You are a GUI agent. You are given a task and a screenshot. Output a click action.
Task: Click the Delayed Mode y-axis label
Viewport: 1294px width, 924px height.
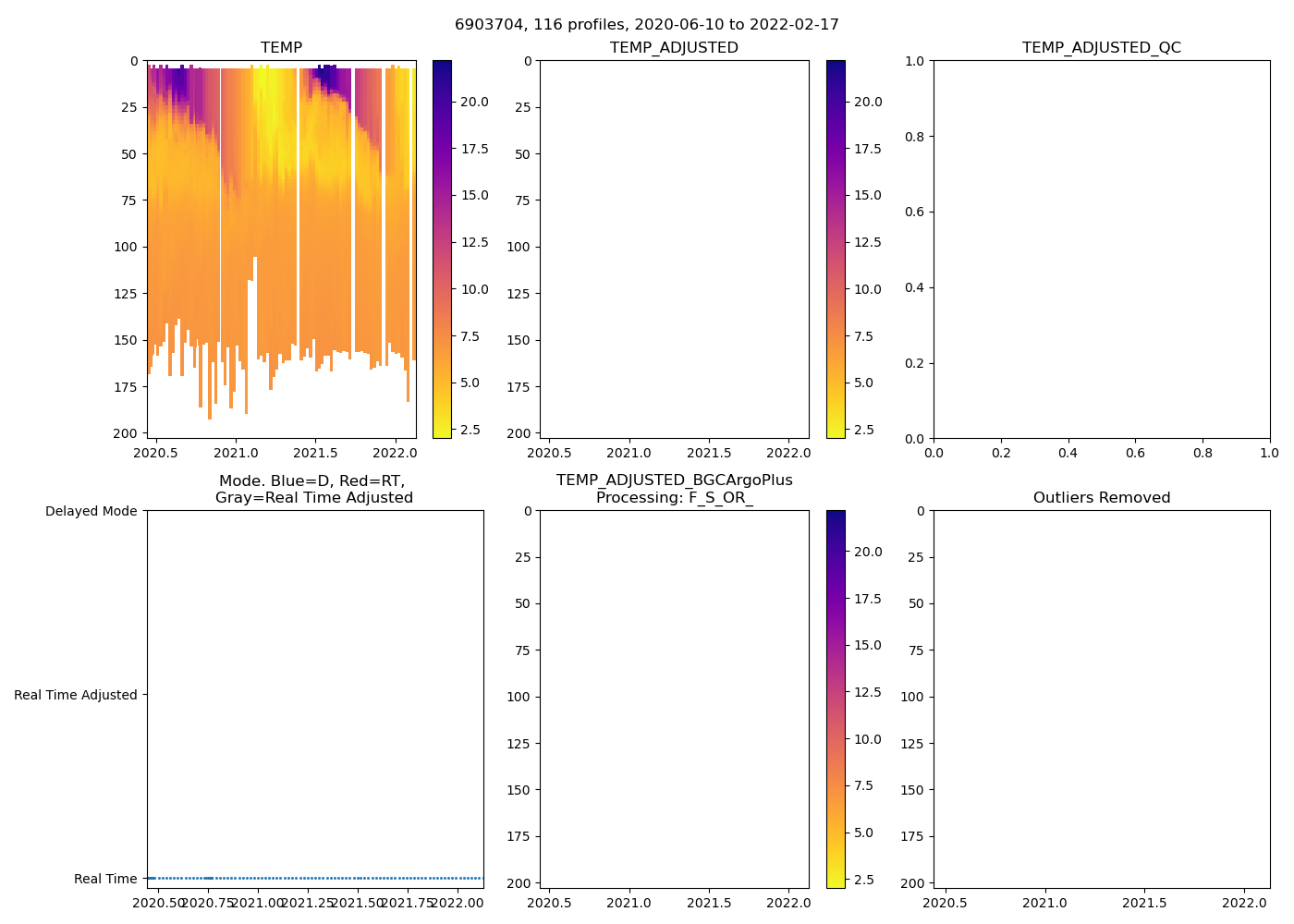click(x=91, y=511)
